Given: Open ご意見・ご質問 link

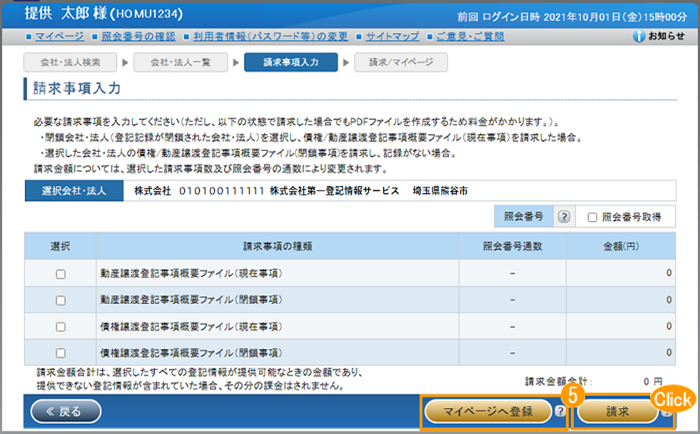Looking at the screenshot, I should [x=471, y=37].
